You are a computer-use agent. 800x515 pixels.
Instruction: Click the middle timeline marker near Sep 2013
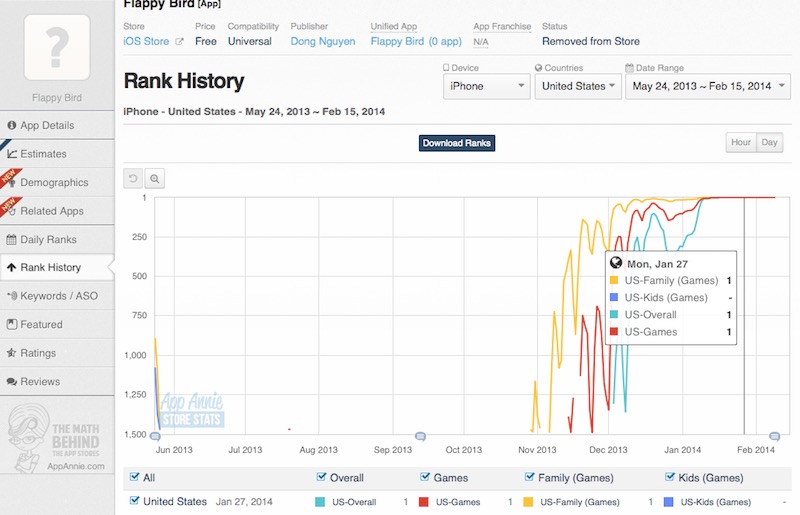pos(420,436)
